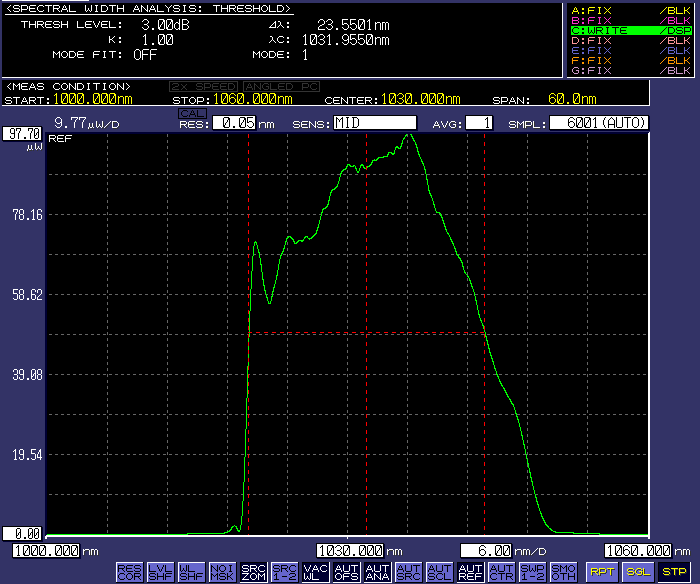
Task: Toggle the WL SHF wavelength shift indicator
Action: pos(192,572)
